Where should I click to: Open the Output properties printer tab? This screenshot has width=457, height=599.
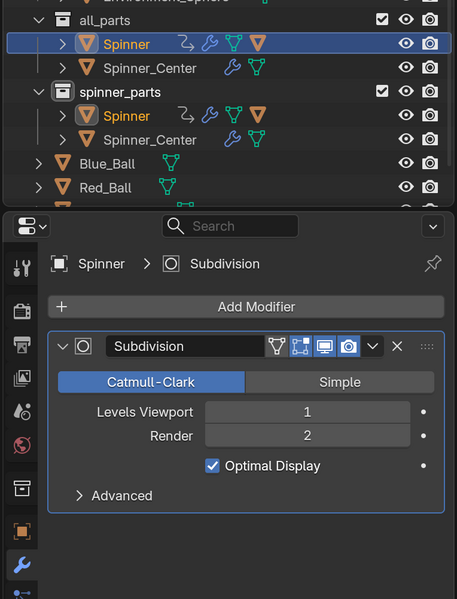22,345
